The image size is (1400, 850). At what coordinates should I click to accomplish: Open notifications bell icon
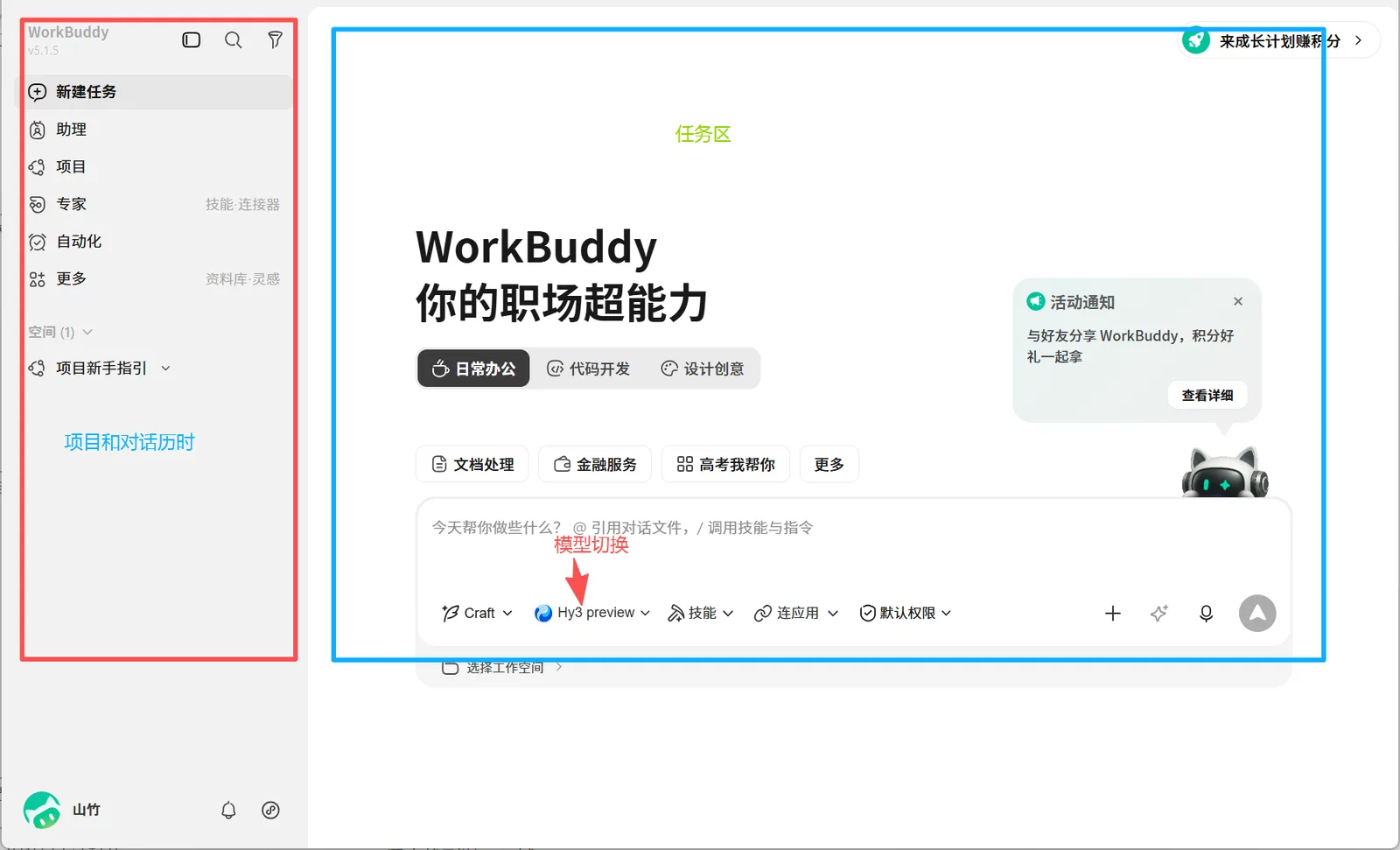[x=228, y=810]
